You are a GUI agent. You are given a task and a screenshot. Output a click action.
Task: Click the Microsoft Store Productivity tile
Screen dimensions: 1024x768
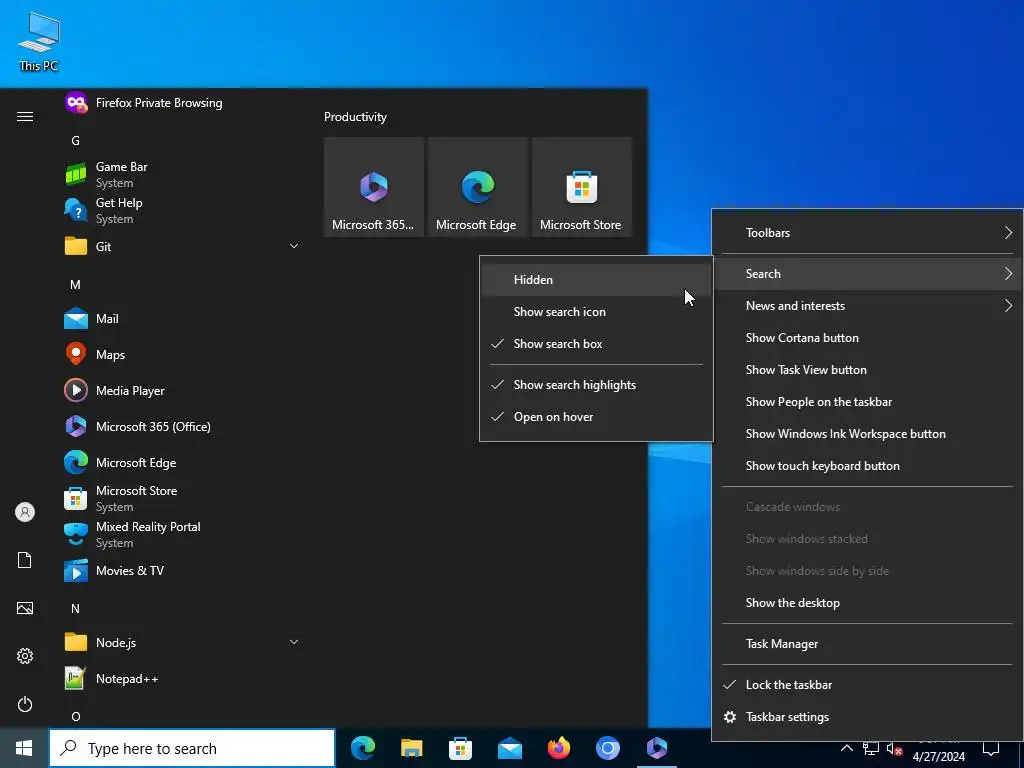click(582, 187)
